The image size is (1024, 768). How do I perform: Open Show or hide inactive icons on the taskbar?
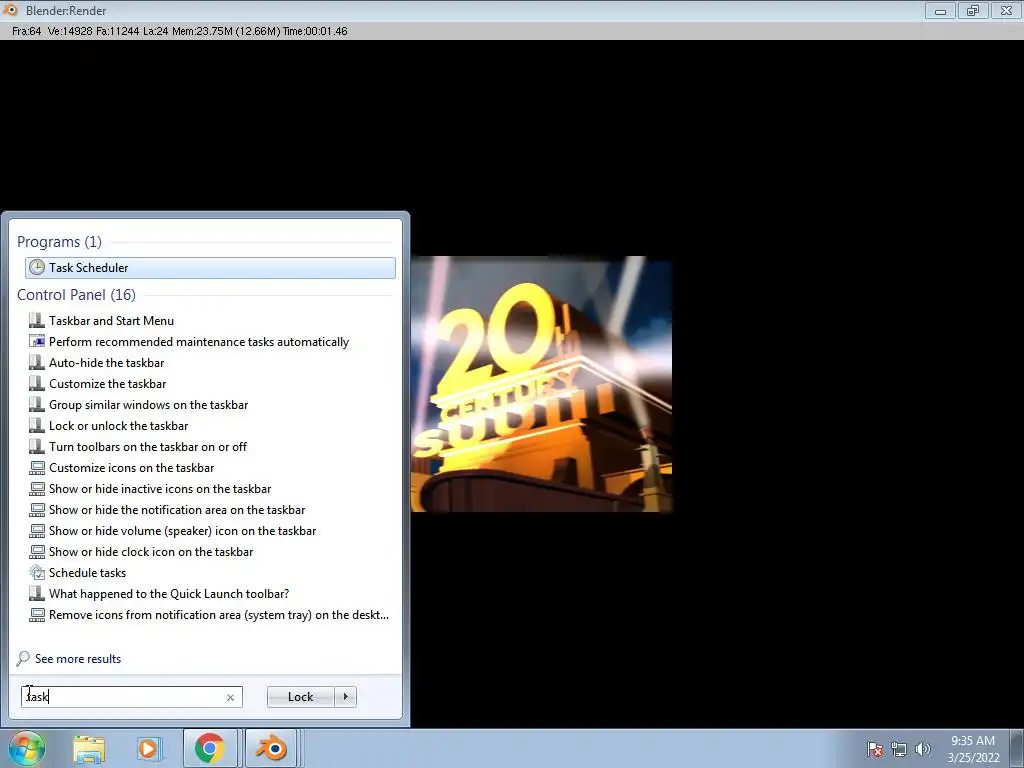[160, 488]
